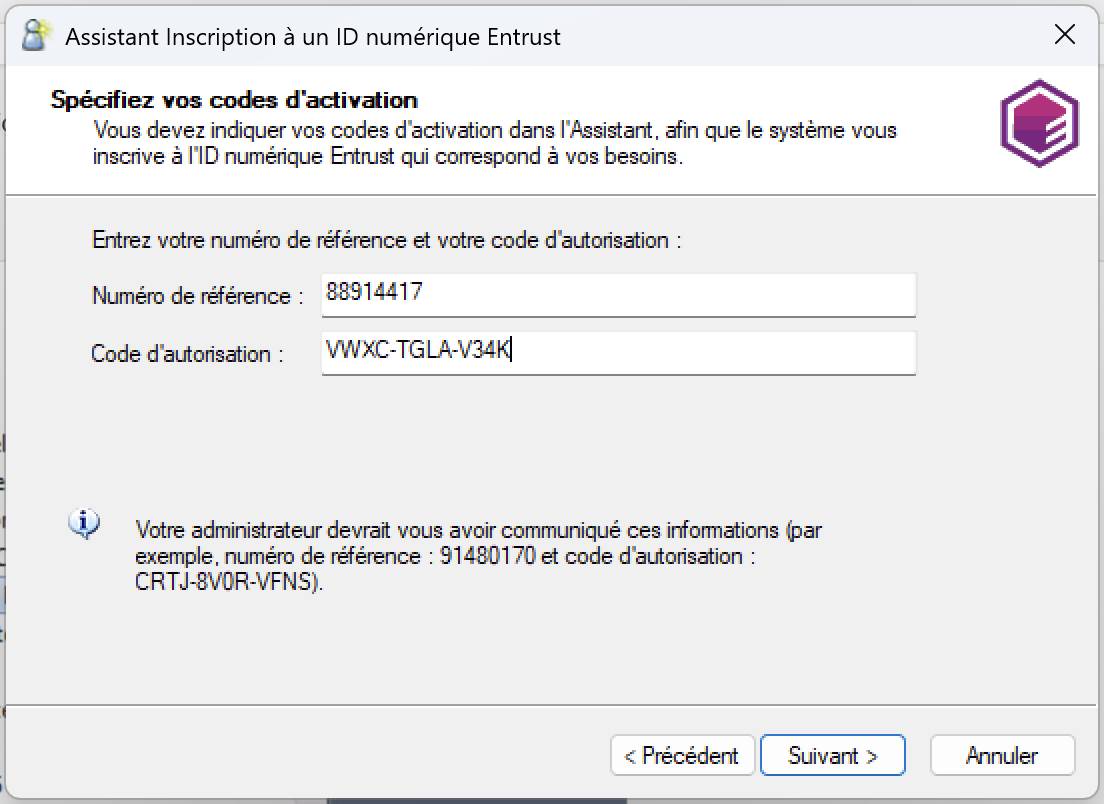Close the Entrust enrollment wizard window
This screenshot has height=804, width=1104.
[1065, 35]
